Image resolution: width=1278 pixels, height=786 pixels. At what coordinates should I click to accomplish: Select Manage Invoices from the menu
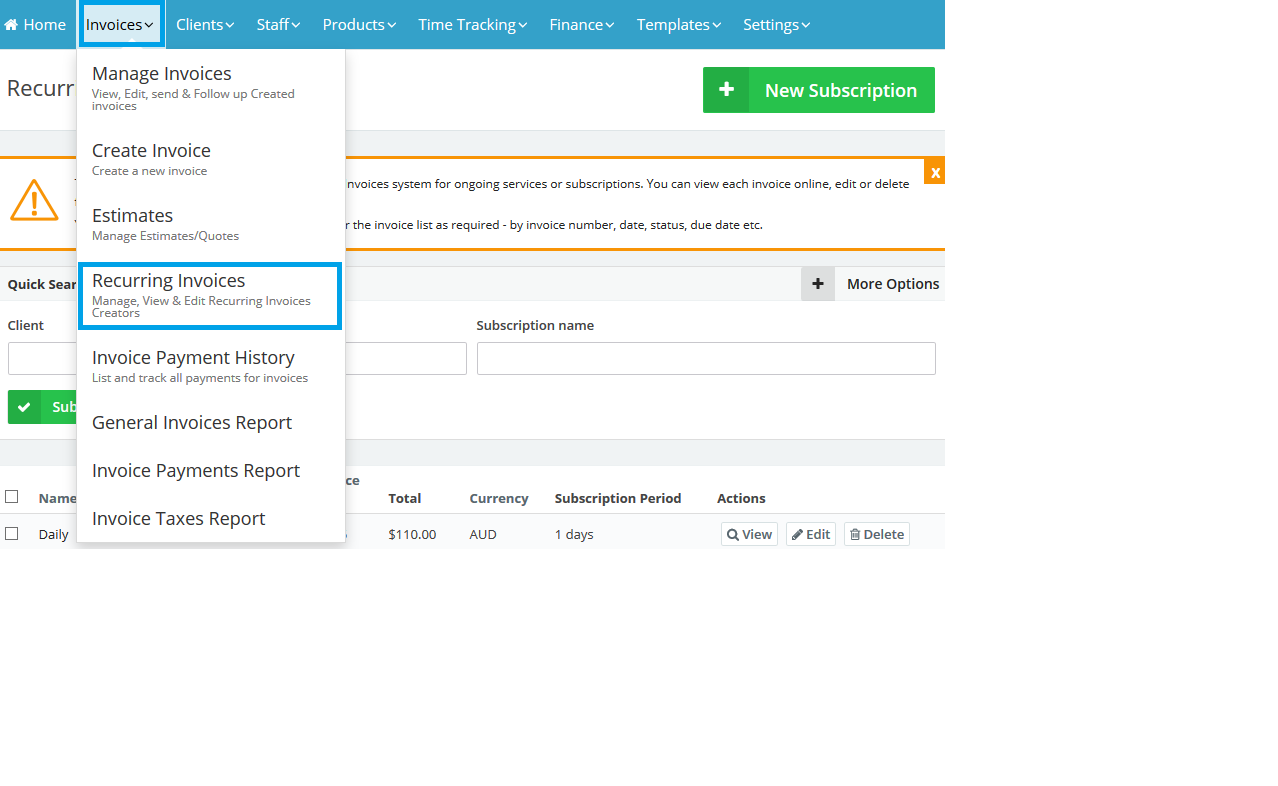pos(162,74)
